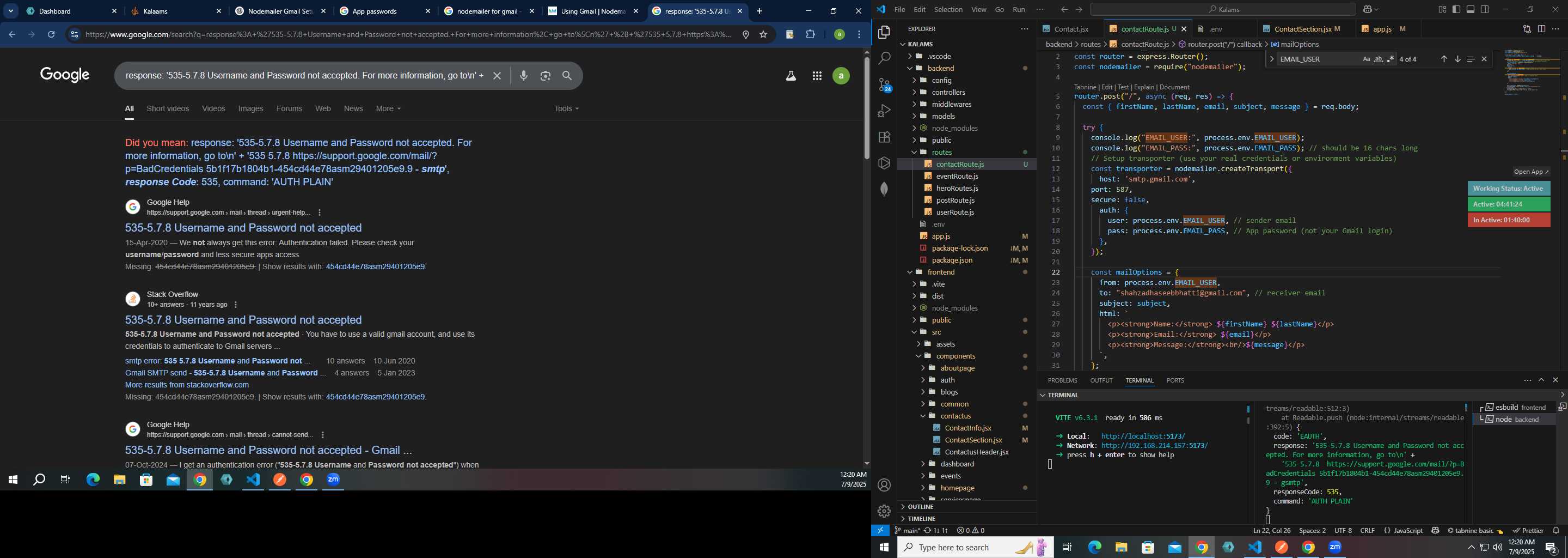Reload the Chrome page

[x=52, y=35]
